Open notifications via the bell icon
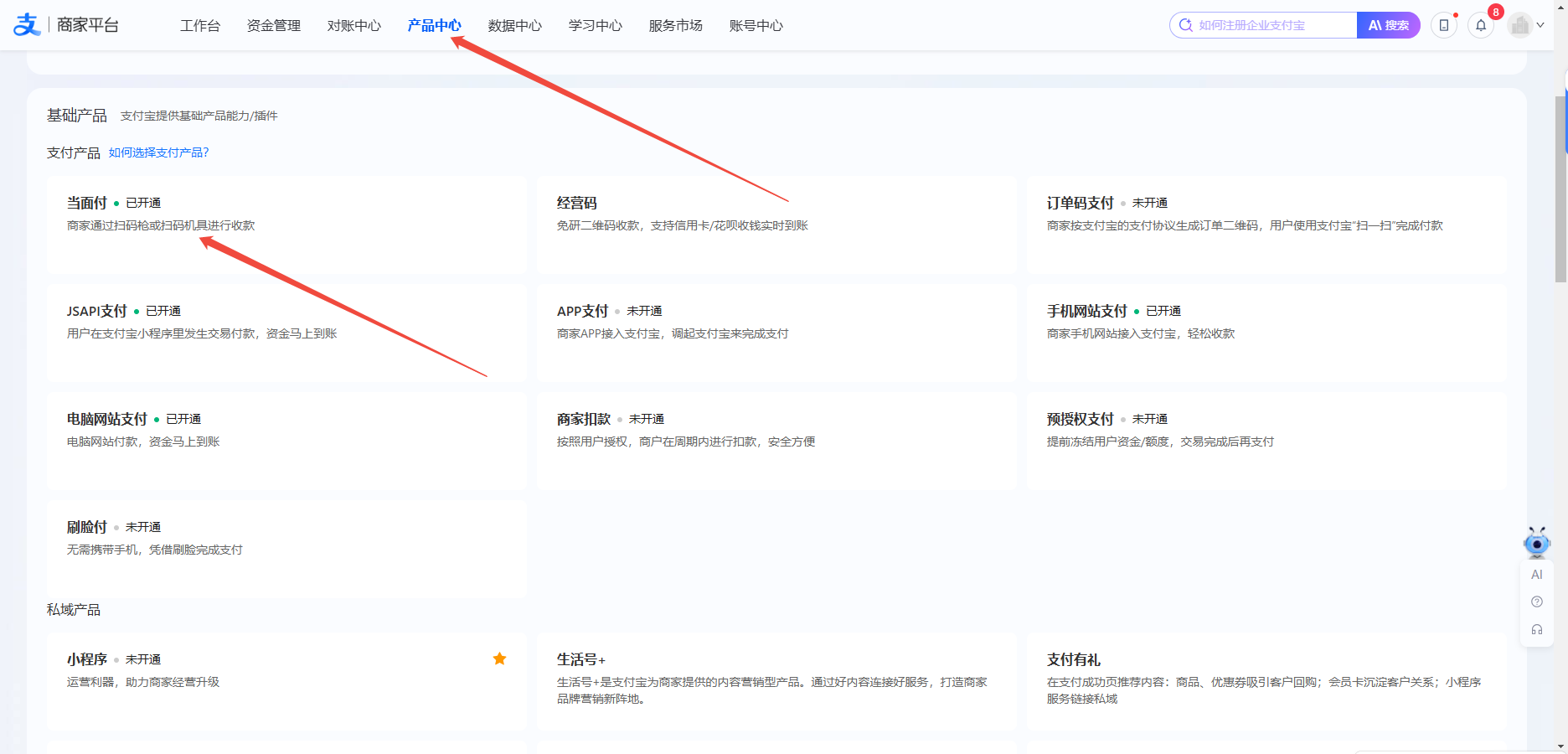 pos(1481,25)
